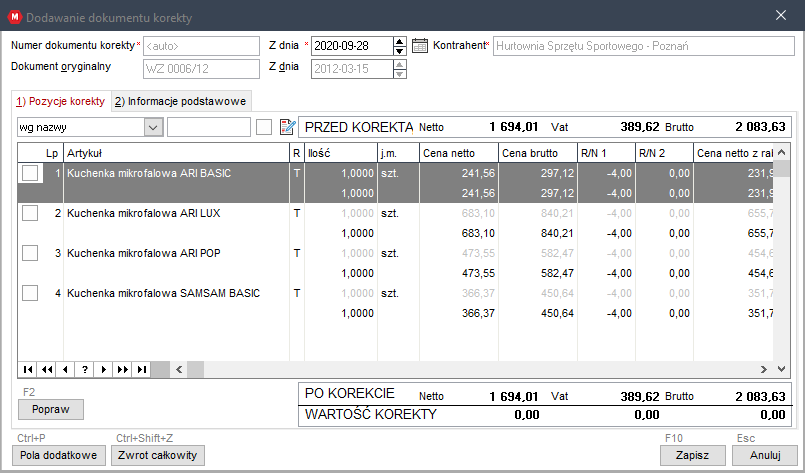Increase the correction date with up spinner
805x475 pixels.
click(399, 42)
